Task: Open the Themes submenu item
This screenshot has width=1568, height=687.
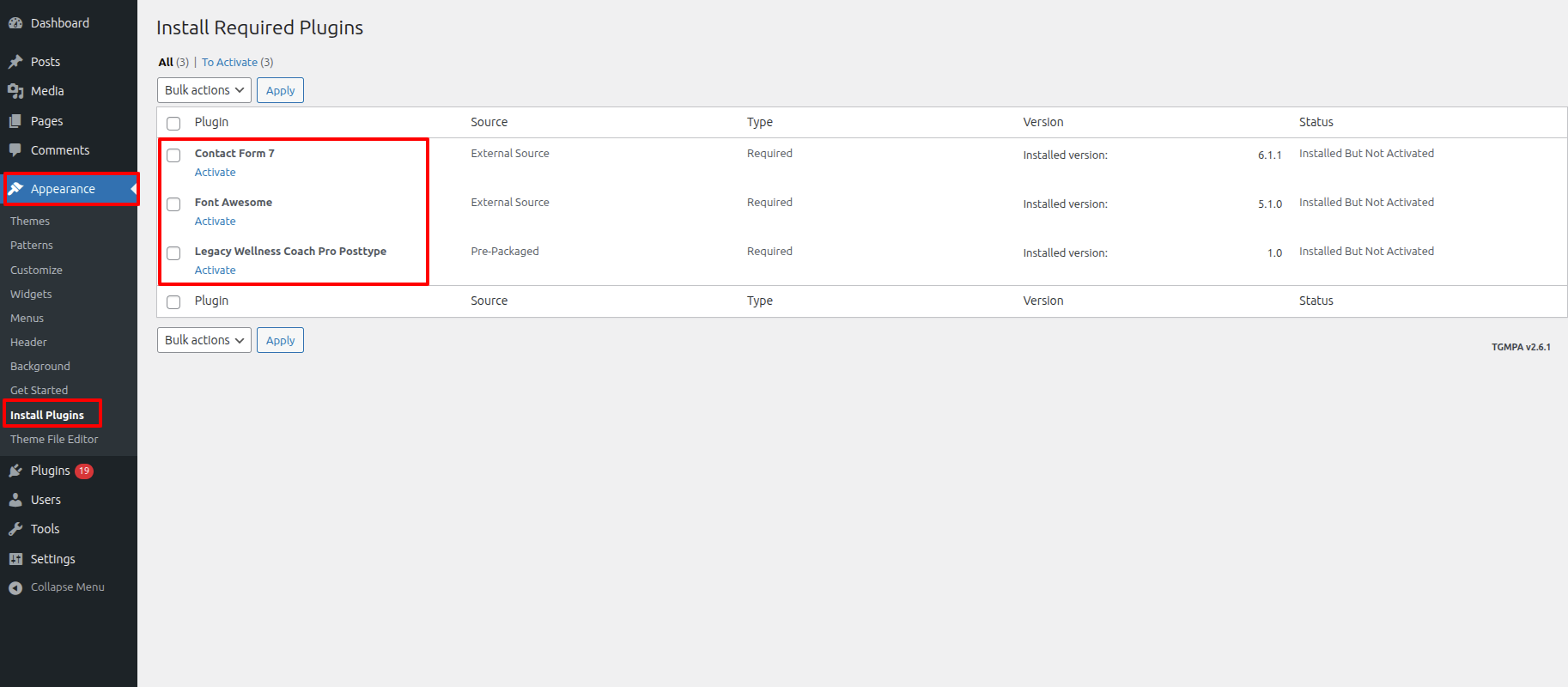Action: 30,222
